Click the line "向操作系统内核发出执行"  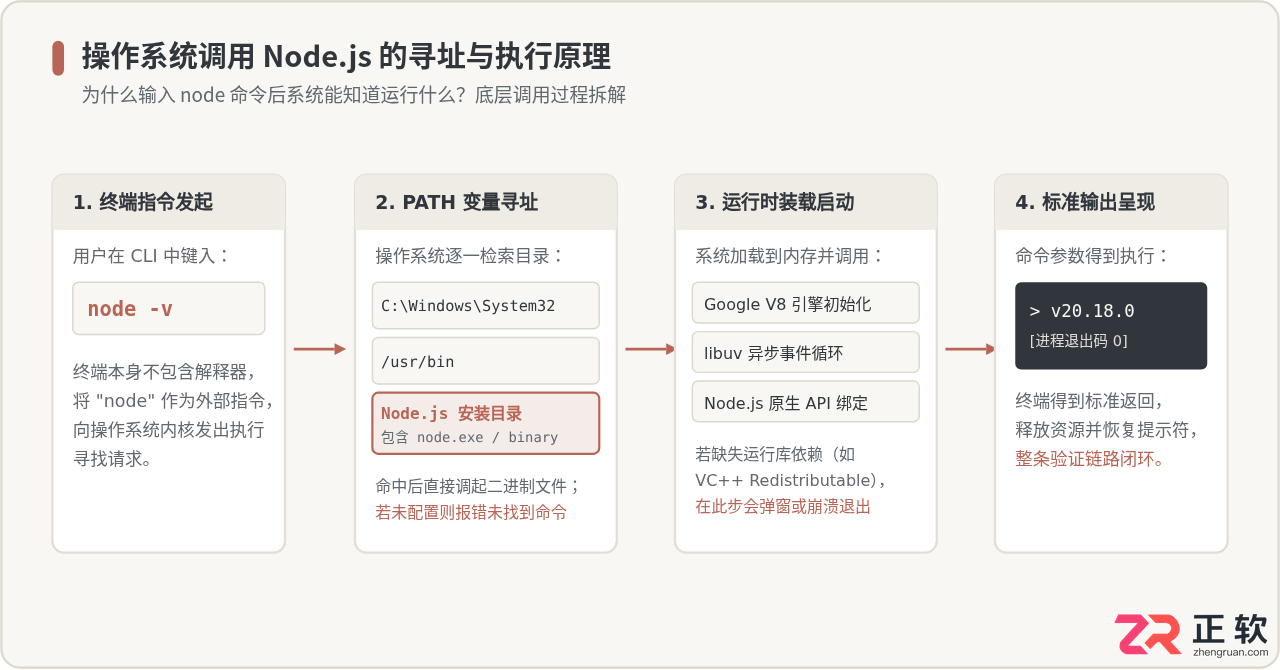[x=168, y=430]
